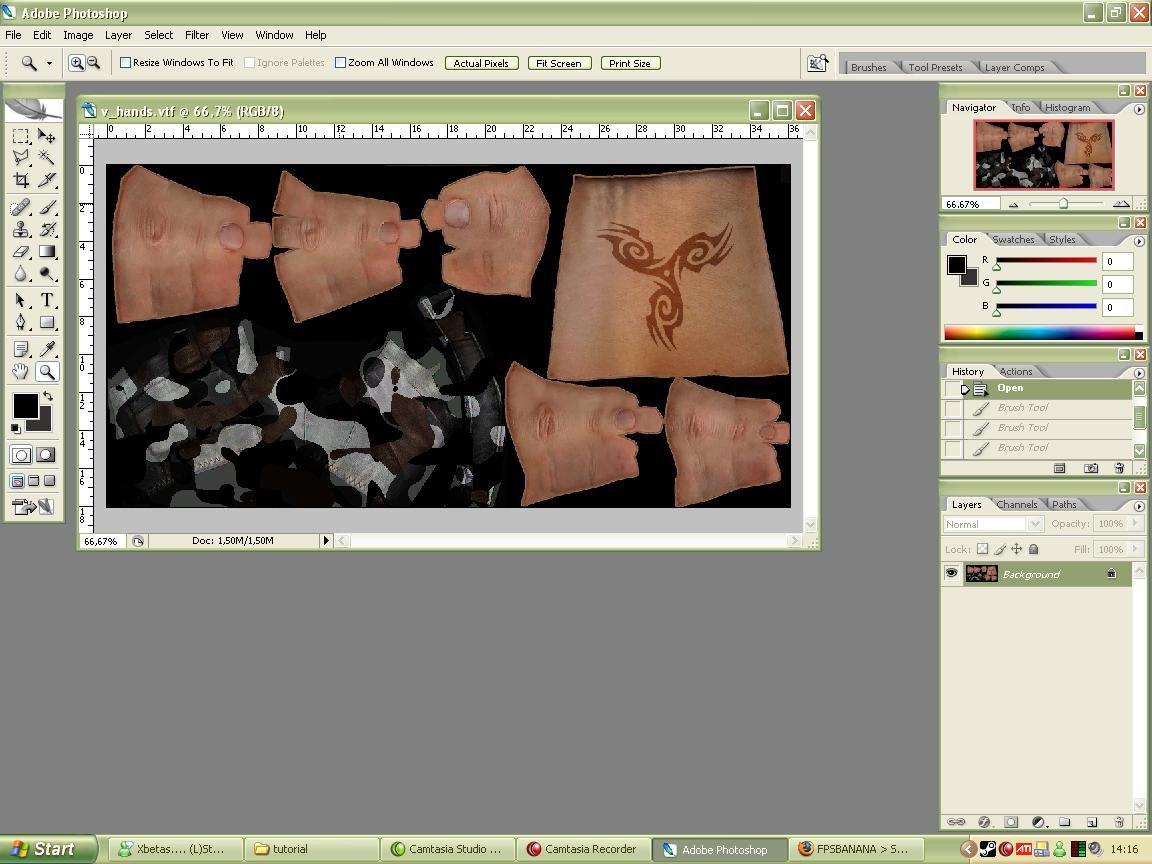This screenshot has width=1152, height=864.
Task: Activate the Hand tool
Action: (x=20, y=372)
